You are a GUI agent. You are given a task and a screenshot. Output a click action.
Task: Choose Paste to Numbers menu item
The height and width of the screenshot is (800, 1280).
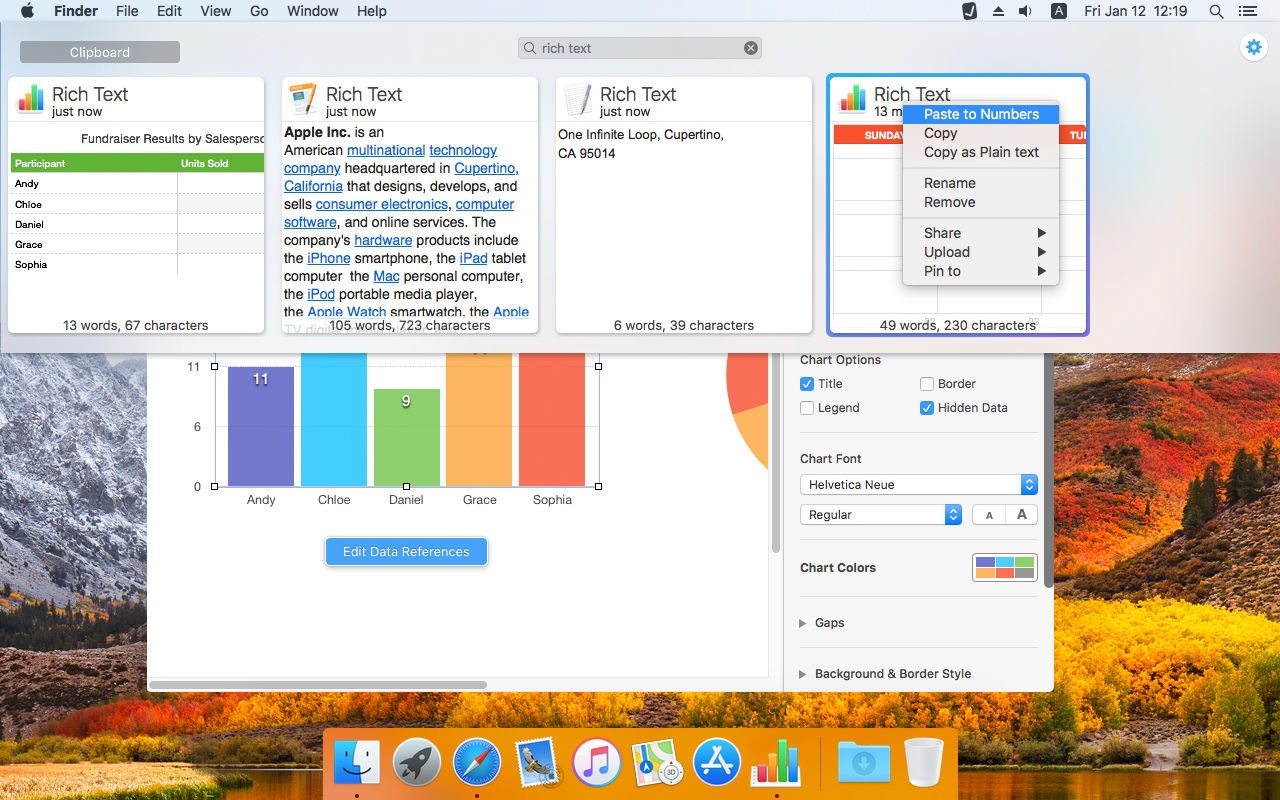tap(981, 114)
